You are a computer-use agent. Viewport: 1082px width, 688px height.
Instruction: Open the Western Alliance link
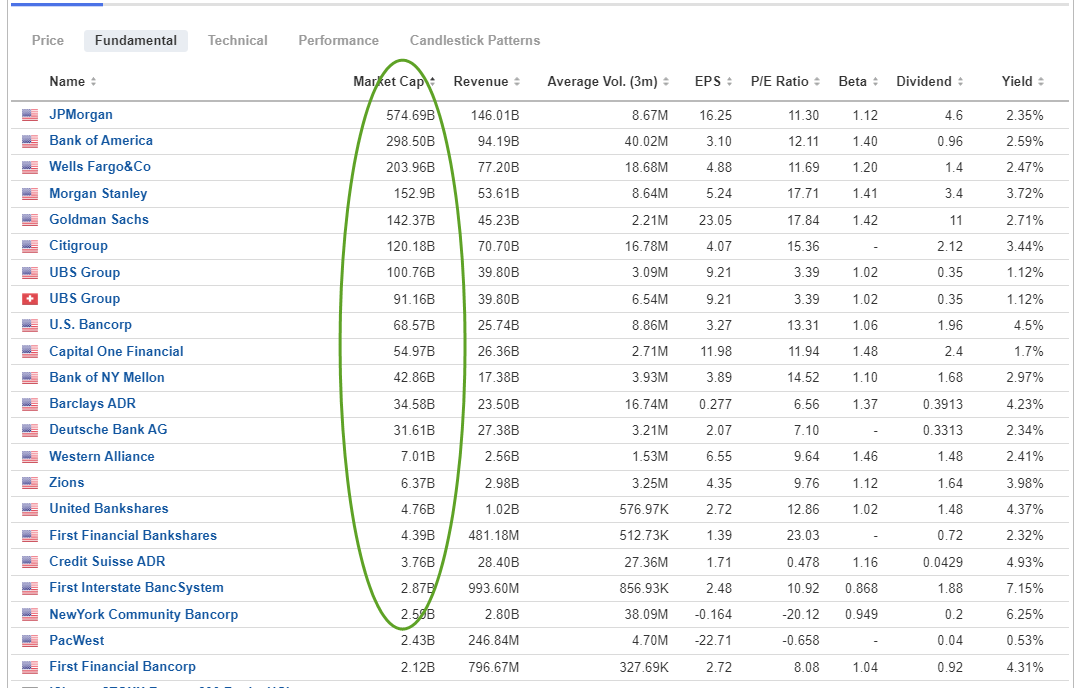(x=101, y=457)
